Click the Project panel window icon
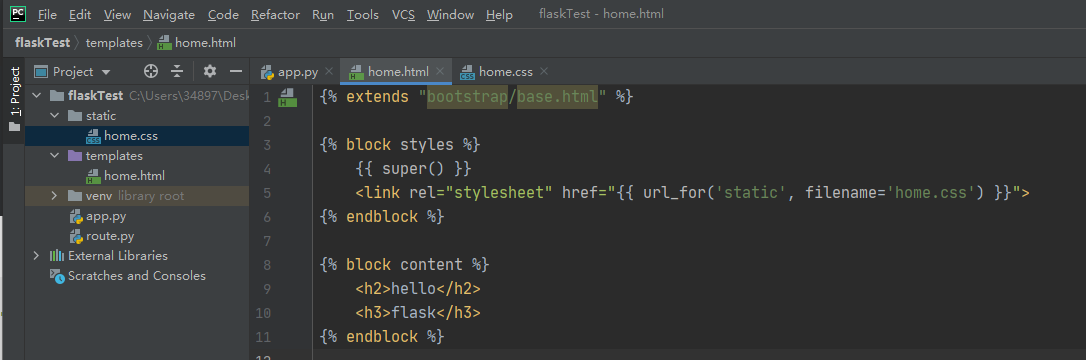This screenshot has height=360, width=1086. pos(41,71)
